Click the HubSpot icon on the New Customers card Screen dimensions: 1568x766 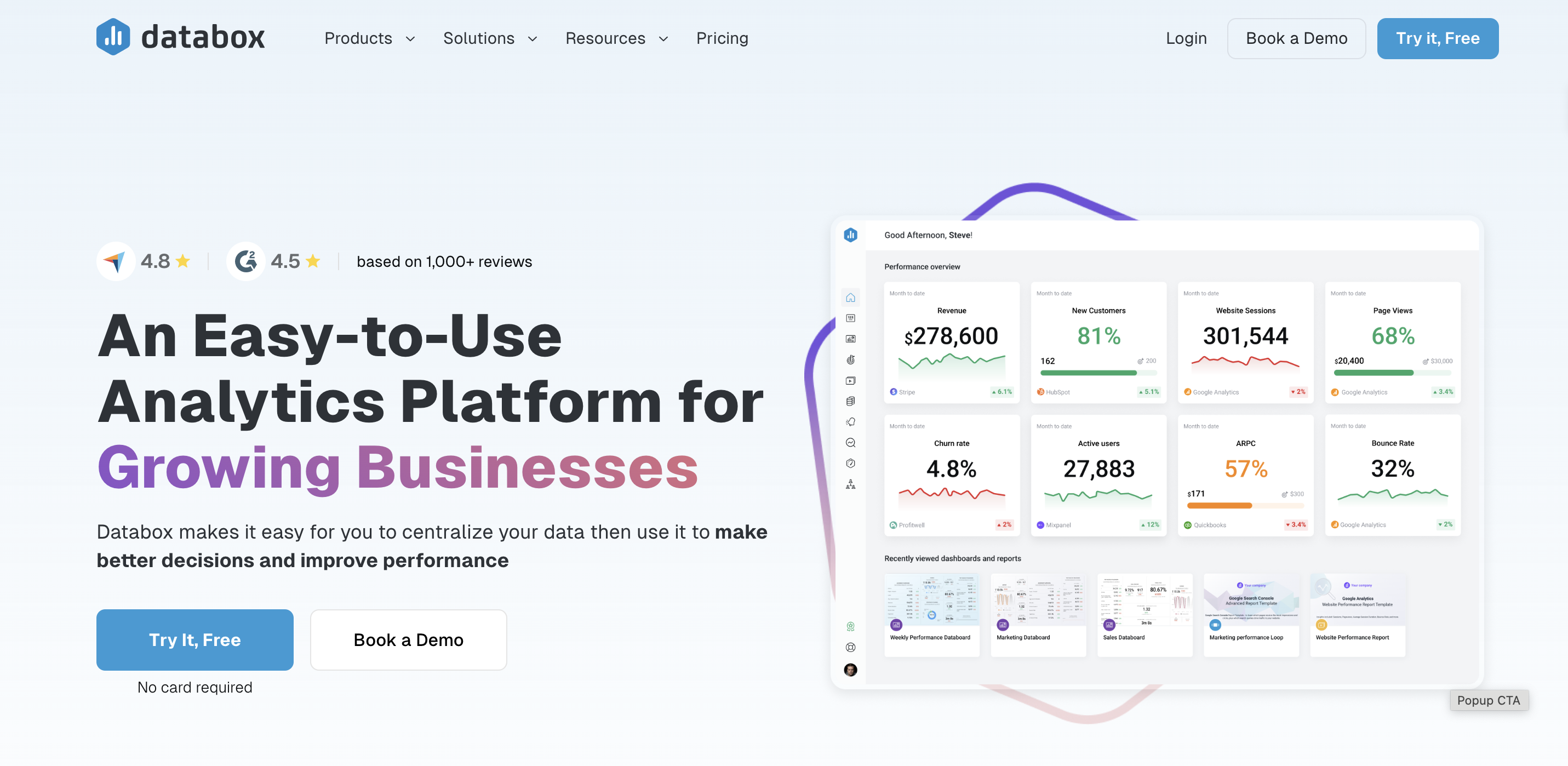(1040, 392)
